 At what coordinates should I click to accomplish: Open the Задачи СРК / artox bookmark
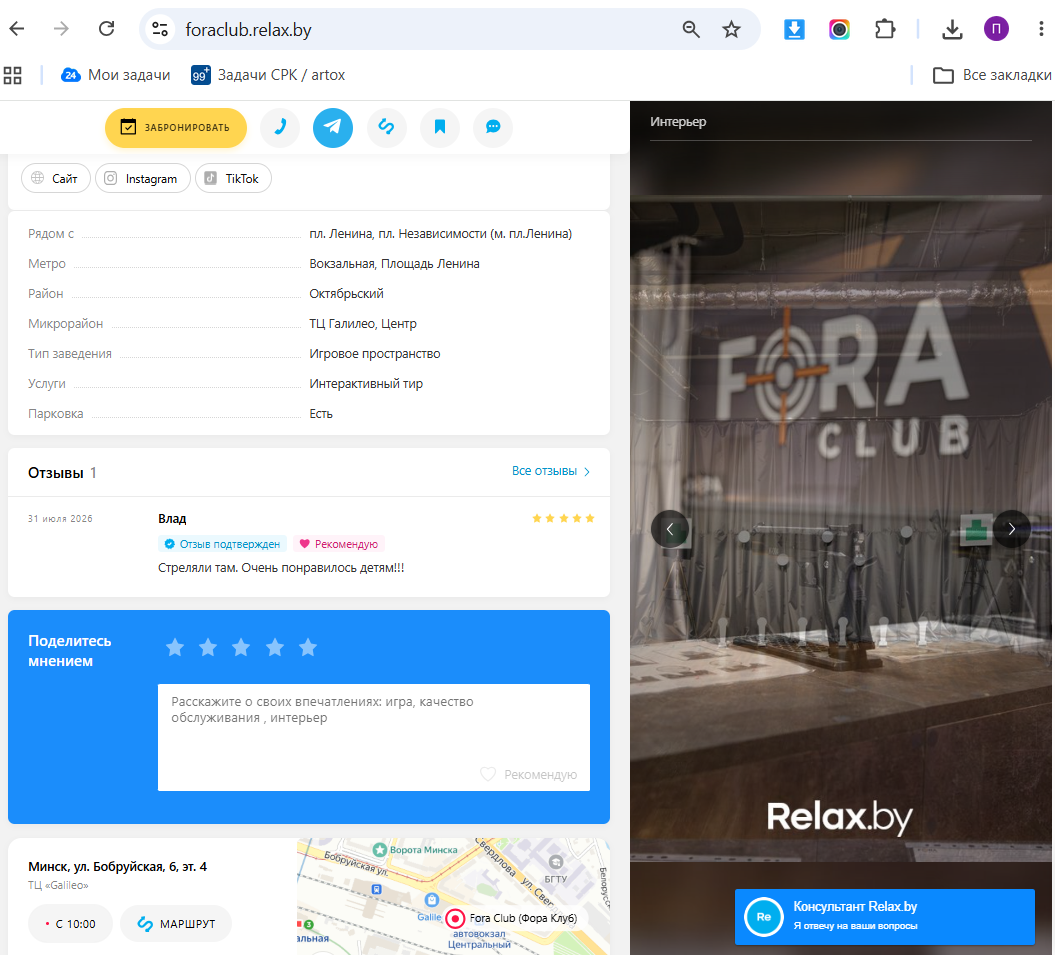(268, 75)
